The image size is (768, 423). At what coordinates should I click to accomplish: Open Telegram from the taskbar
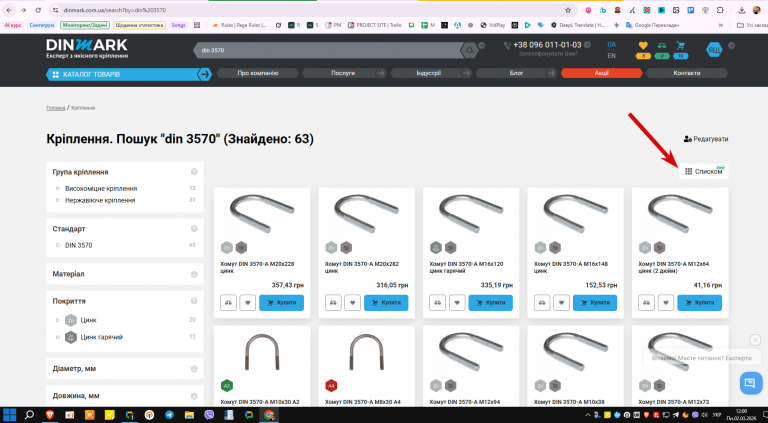pyautogui.click(x=169, y=415)
